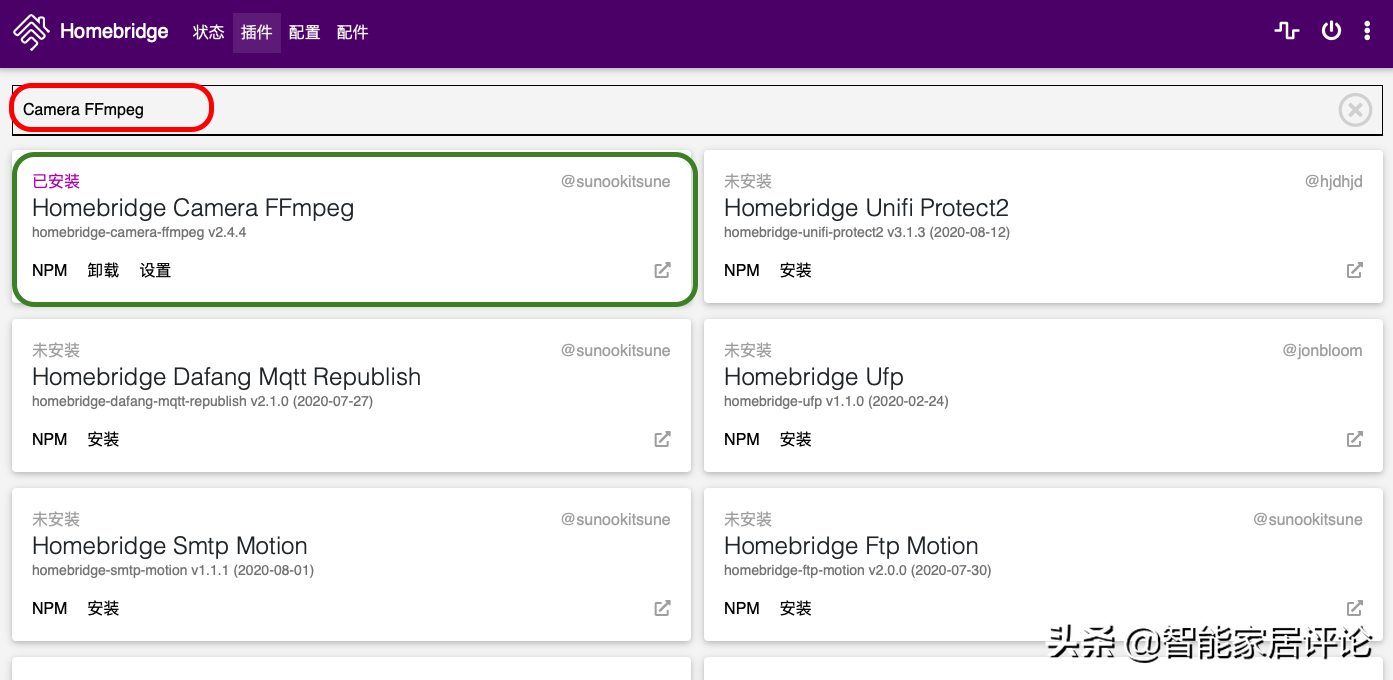The height and width of the screenshot is (680, 1393).
Task: Click the homebridge-camera-ffmpeg v2.4.4 version text
Action: (139, 232)
